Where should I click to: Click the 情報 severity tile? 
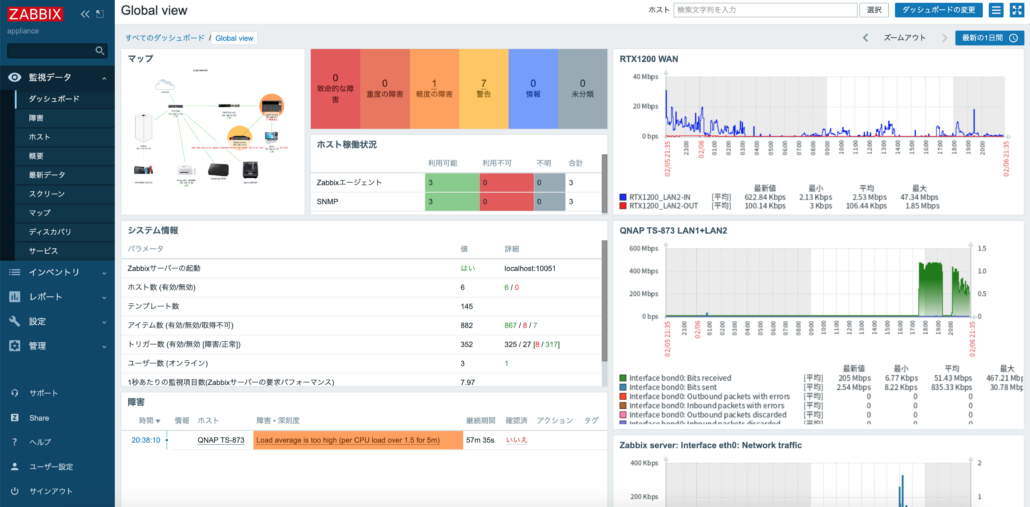[x=533, y=89]
